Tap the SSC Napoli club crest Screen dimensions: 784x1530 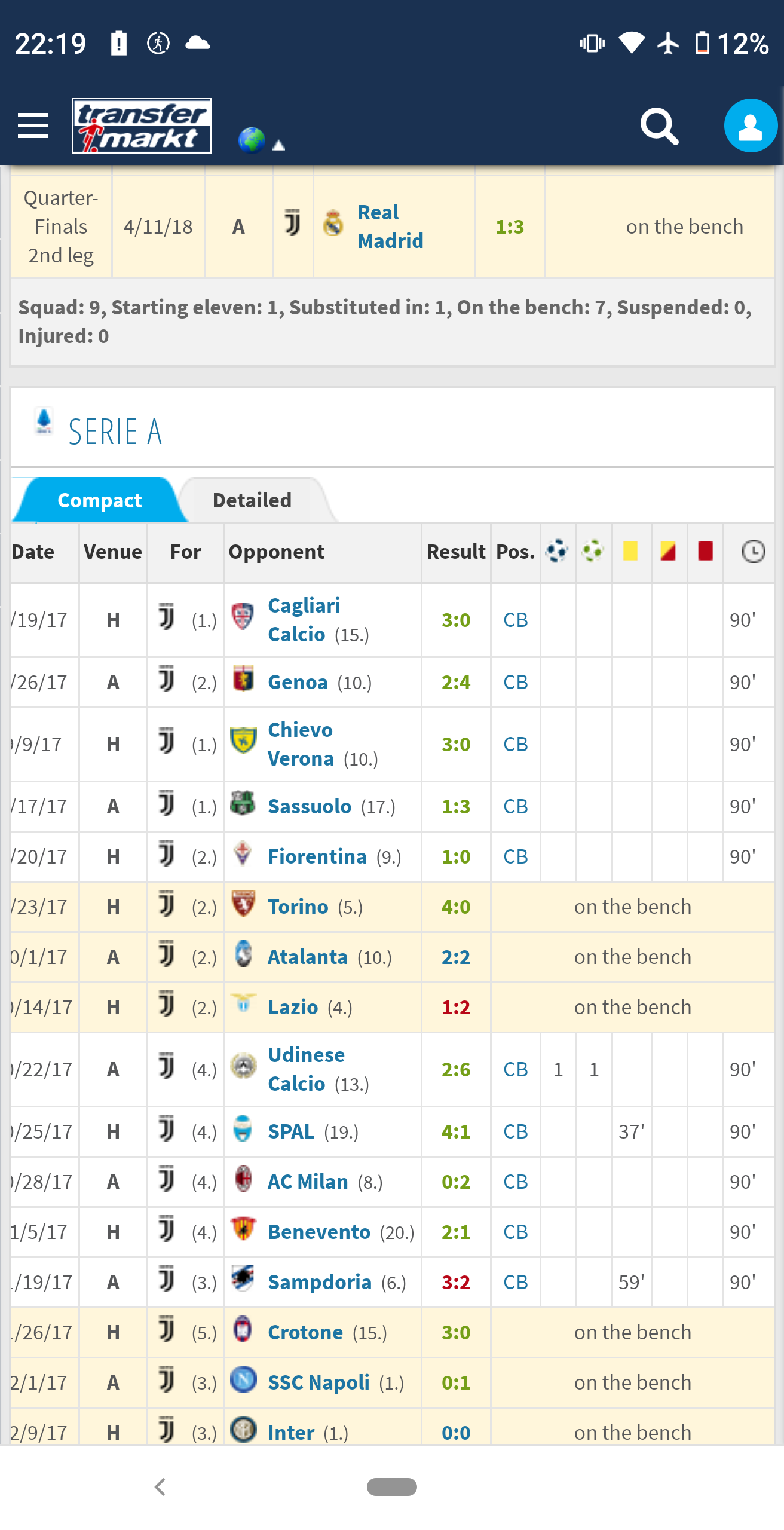243,1379
